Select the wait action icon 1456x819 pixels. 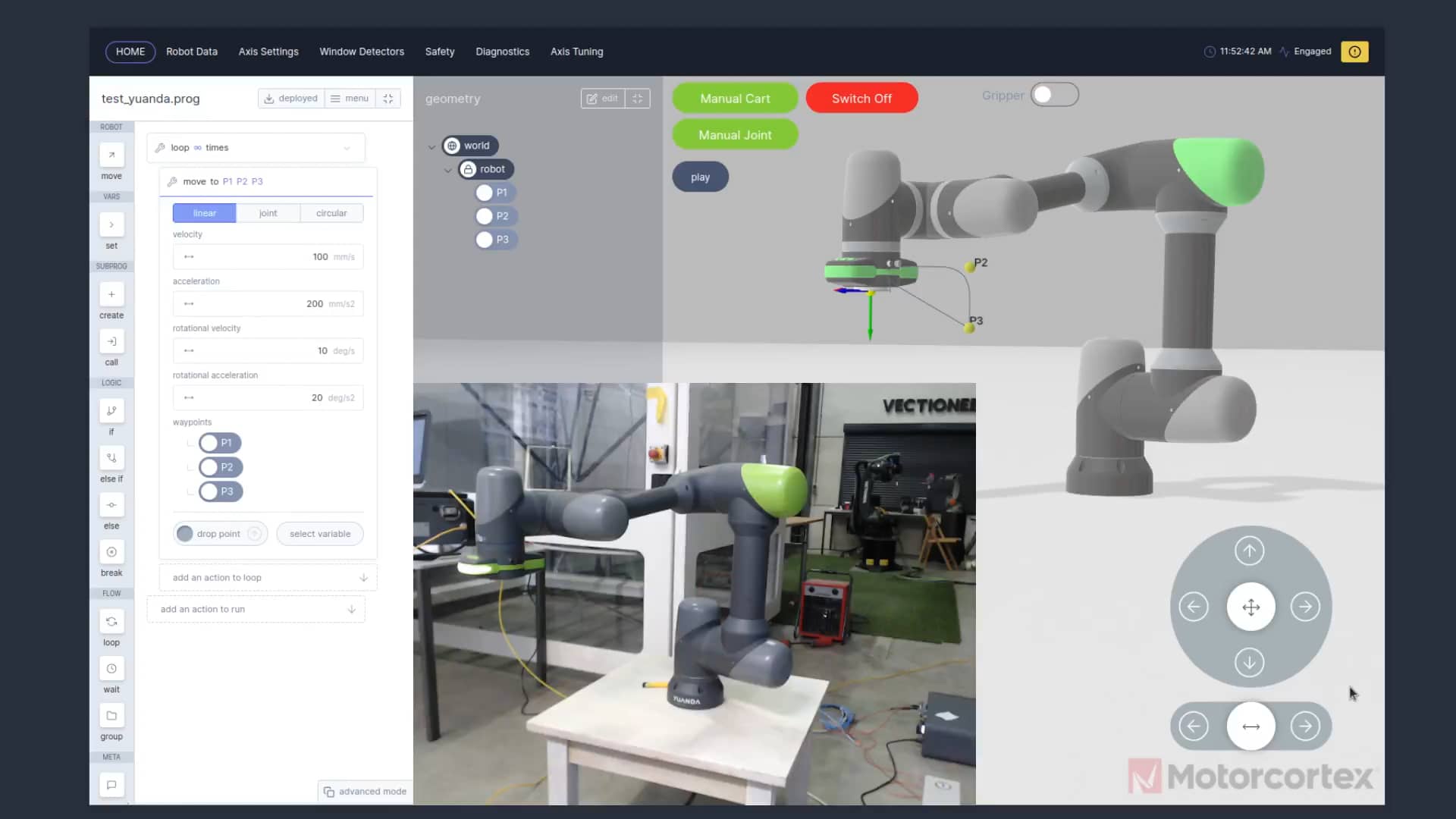[111, 668]
